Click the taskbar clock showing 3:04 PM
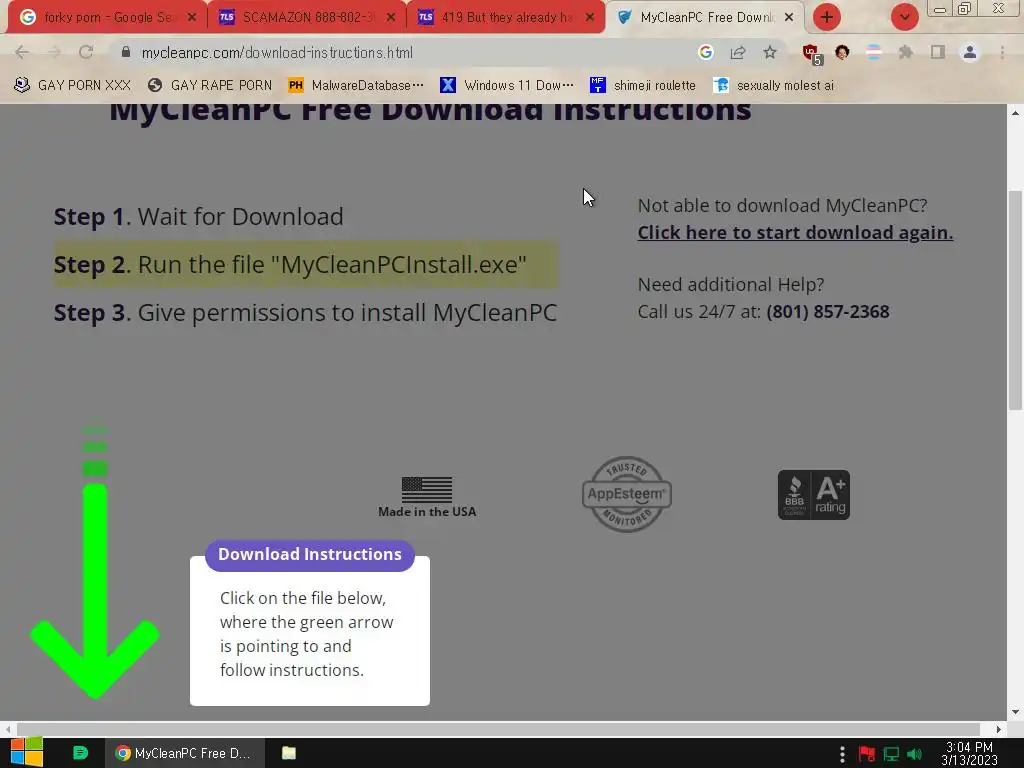 pos(969,753)
